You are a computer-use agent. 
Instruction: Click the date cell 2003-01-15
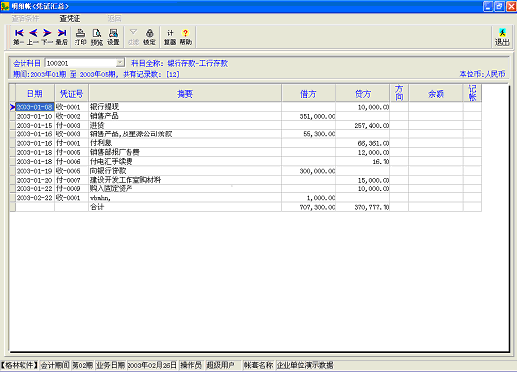tap(35, 125)
